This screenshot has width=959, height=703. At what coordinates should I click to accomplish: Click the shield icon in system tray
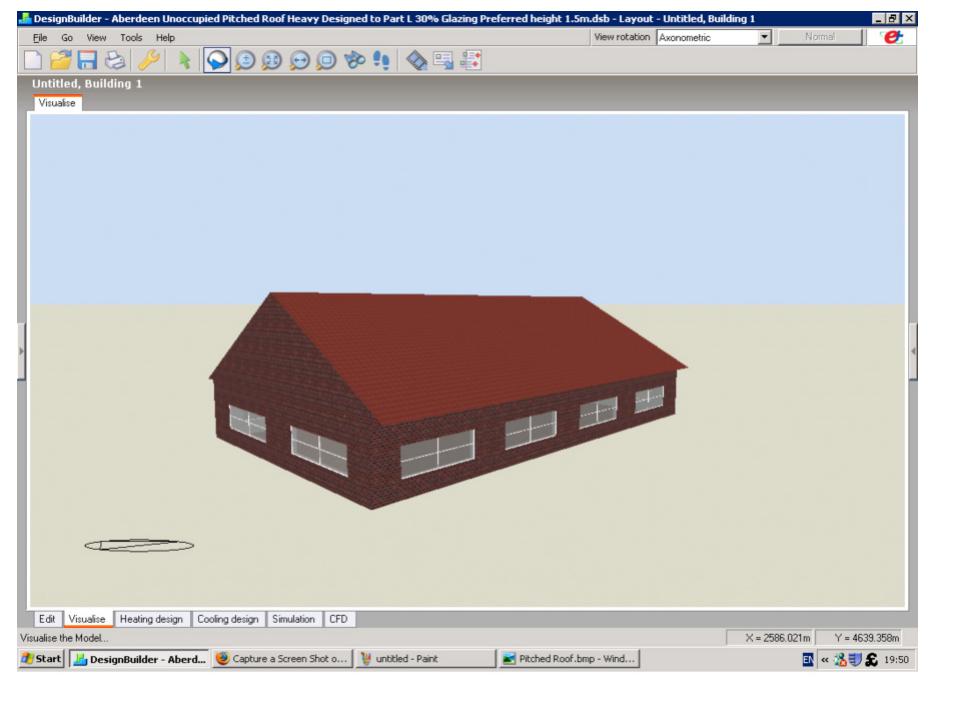click(855, 660)
